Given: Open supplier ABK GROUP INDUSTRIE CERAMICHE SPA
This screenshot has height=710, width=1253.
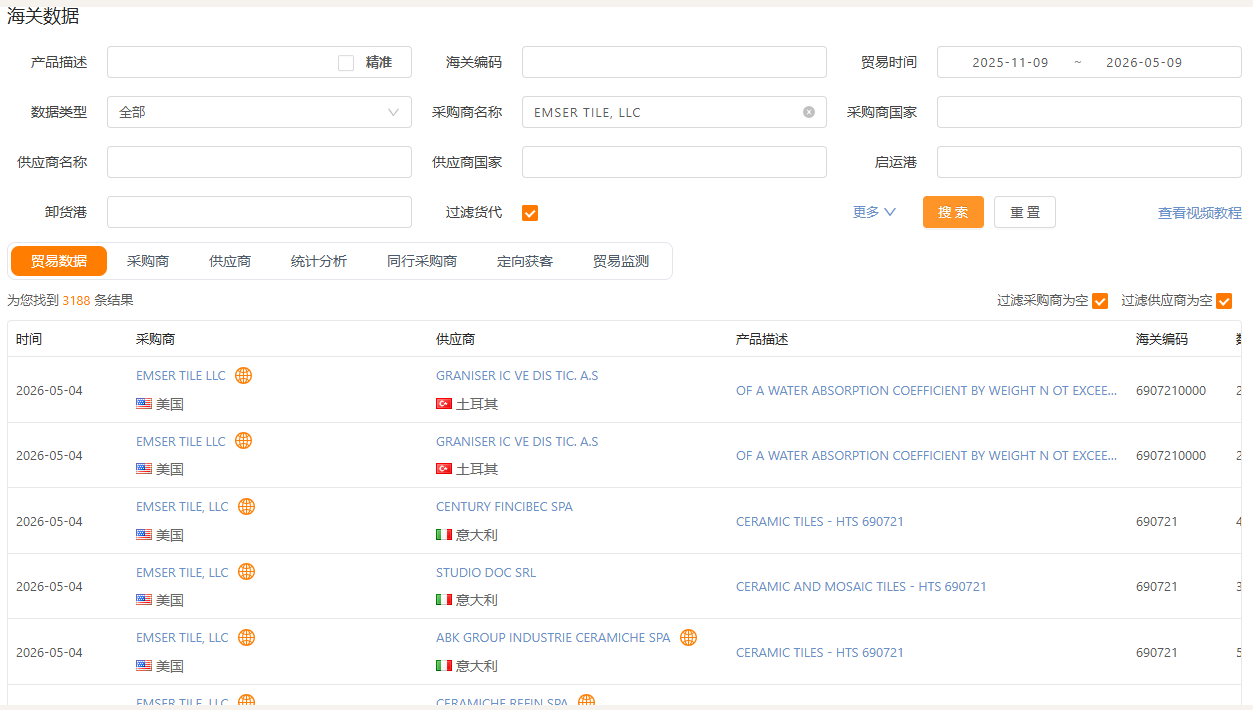Looking at the screenshot, I should [x=553, y=638].
